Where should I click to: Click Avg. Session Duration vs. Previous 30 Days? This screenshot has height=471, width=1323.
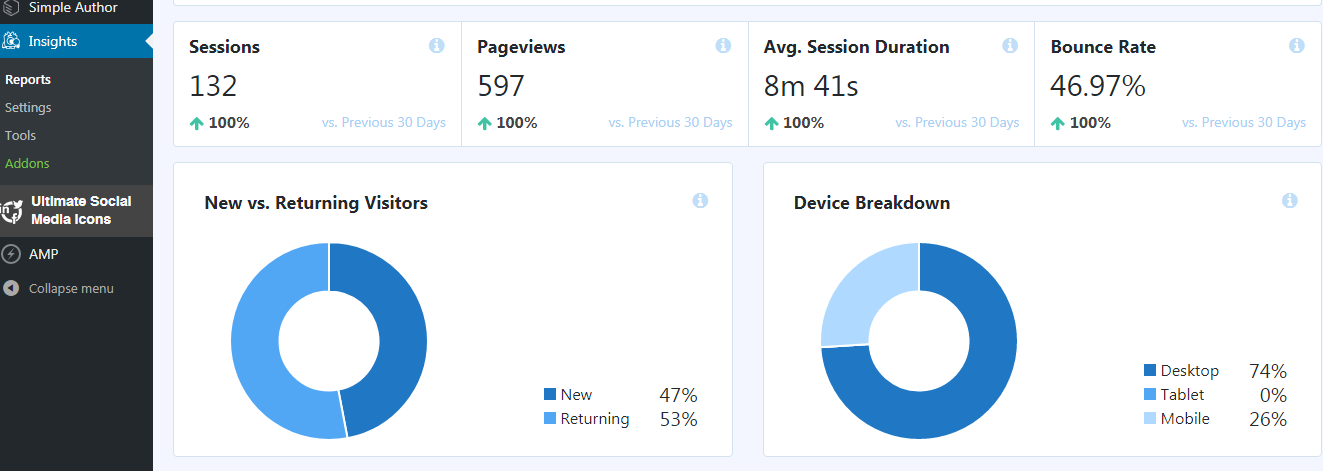(958, 123)
